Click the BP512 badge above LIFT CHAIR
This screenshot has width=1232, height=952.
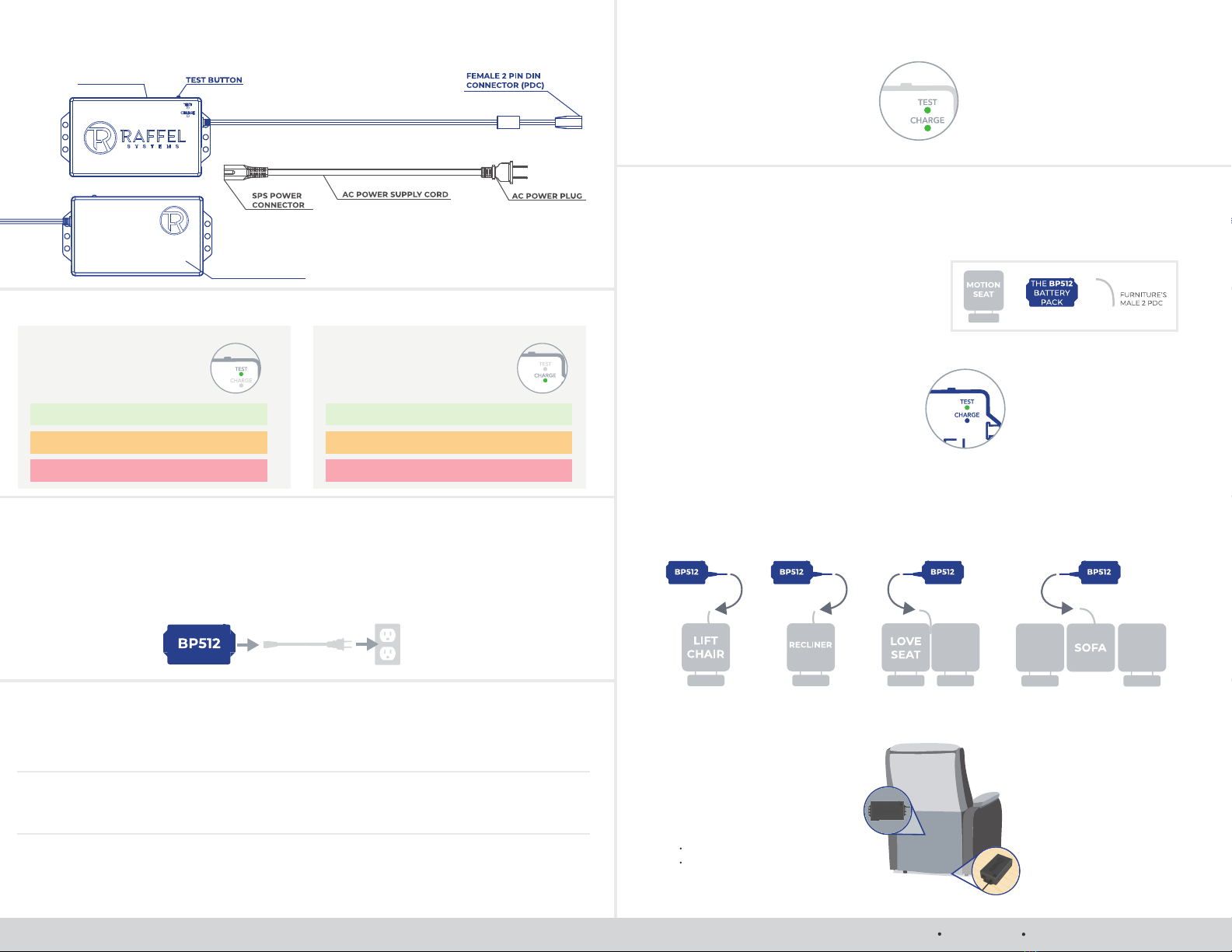686,572
